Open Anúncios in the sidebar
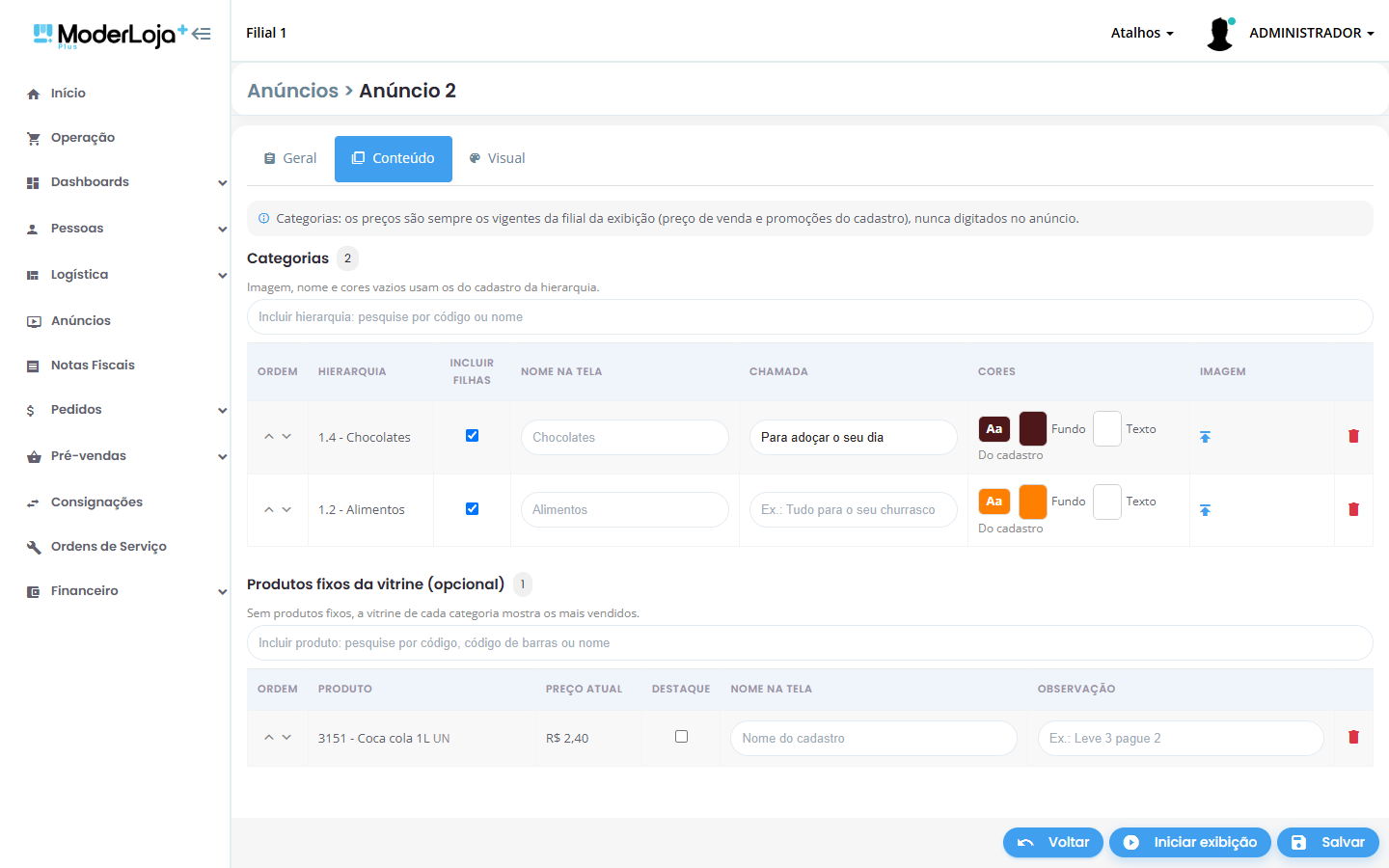The height and width of the screenshot is (868, 1389). [81, 321]
